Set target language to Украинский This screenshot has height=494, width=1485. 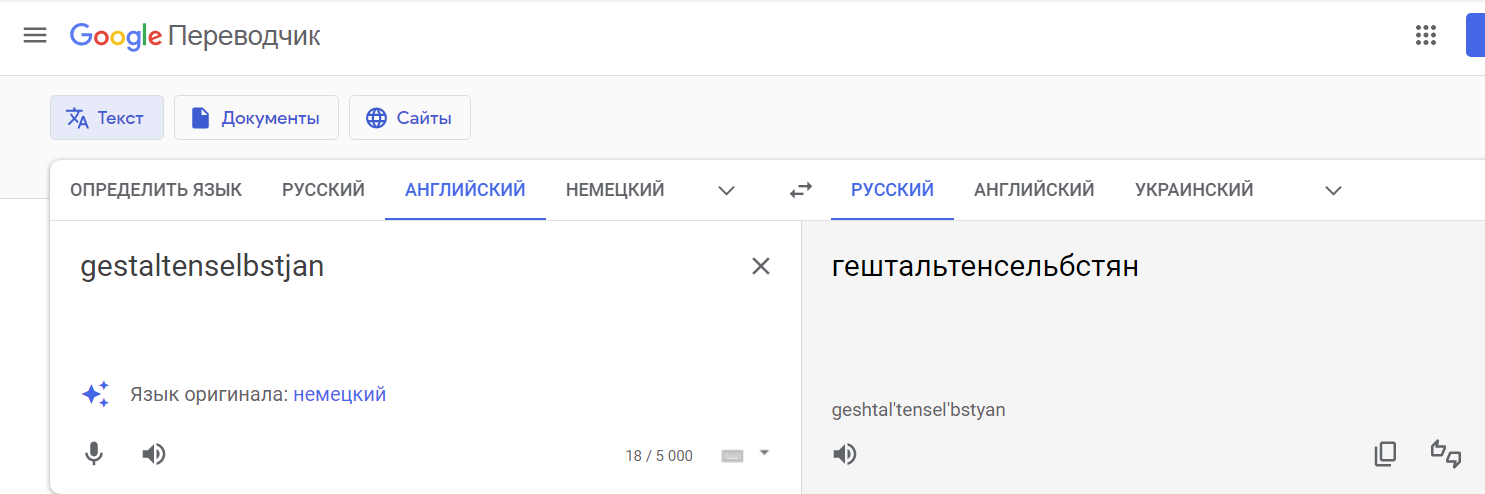[1194, 190]
